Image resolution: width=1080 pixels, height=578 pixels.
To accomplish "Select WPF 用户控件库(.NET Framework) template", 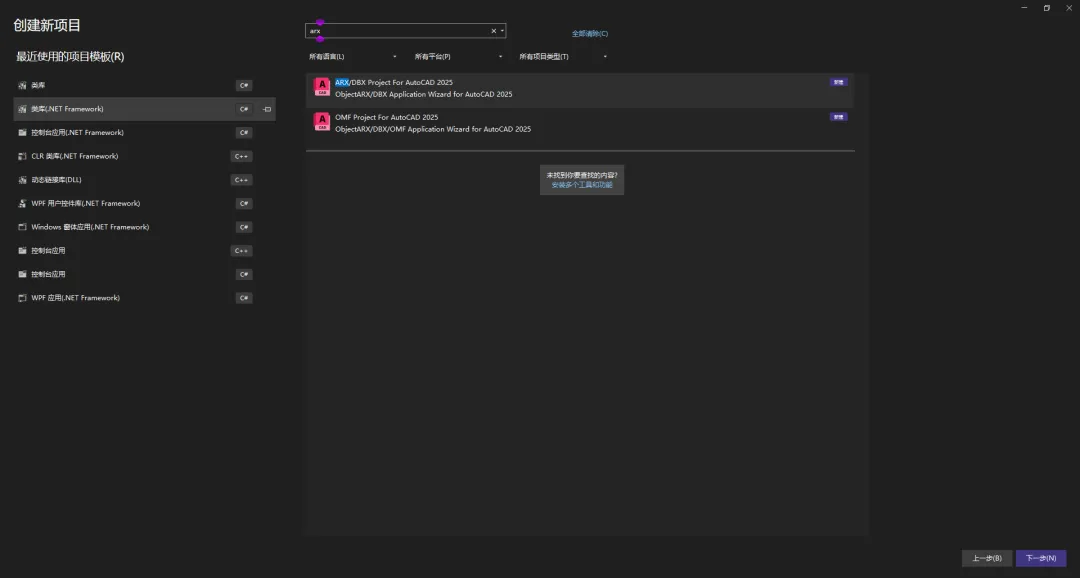I will 145,203.
